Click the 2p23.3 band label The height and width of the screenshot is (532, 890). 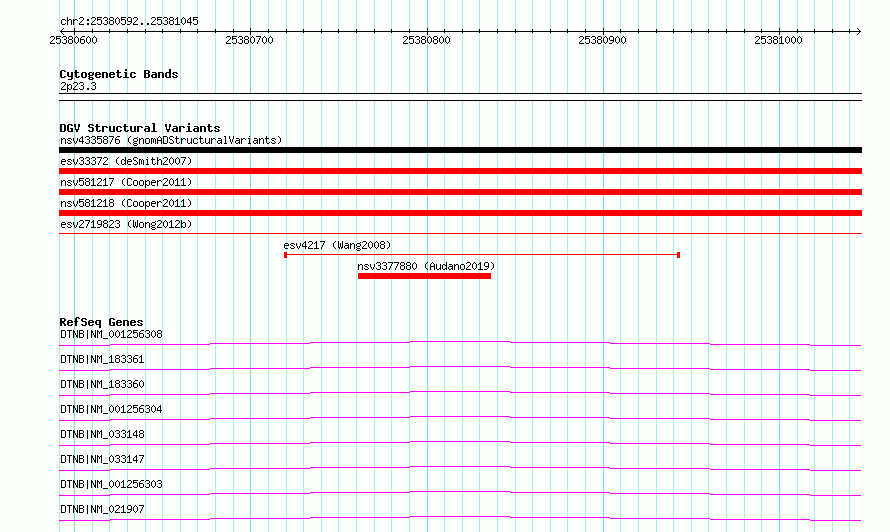(78, 86)
